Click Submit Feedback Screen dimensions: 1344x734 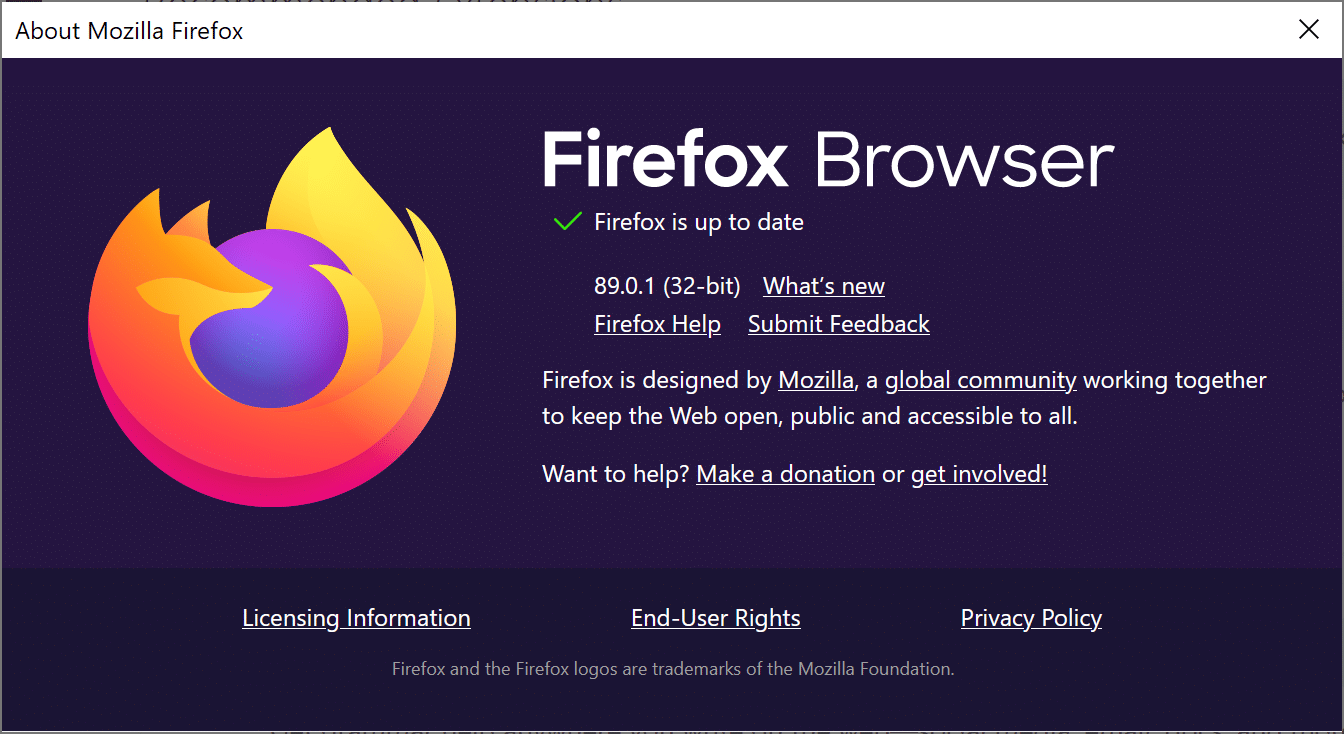[x=838, y=324]
